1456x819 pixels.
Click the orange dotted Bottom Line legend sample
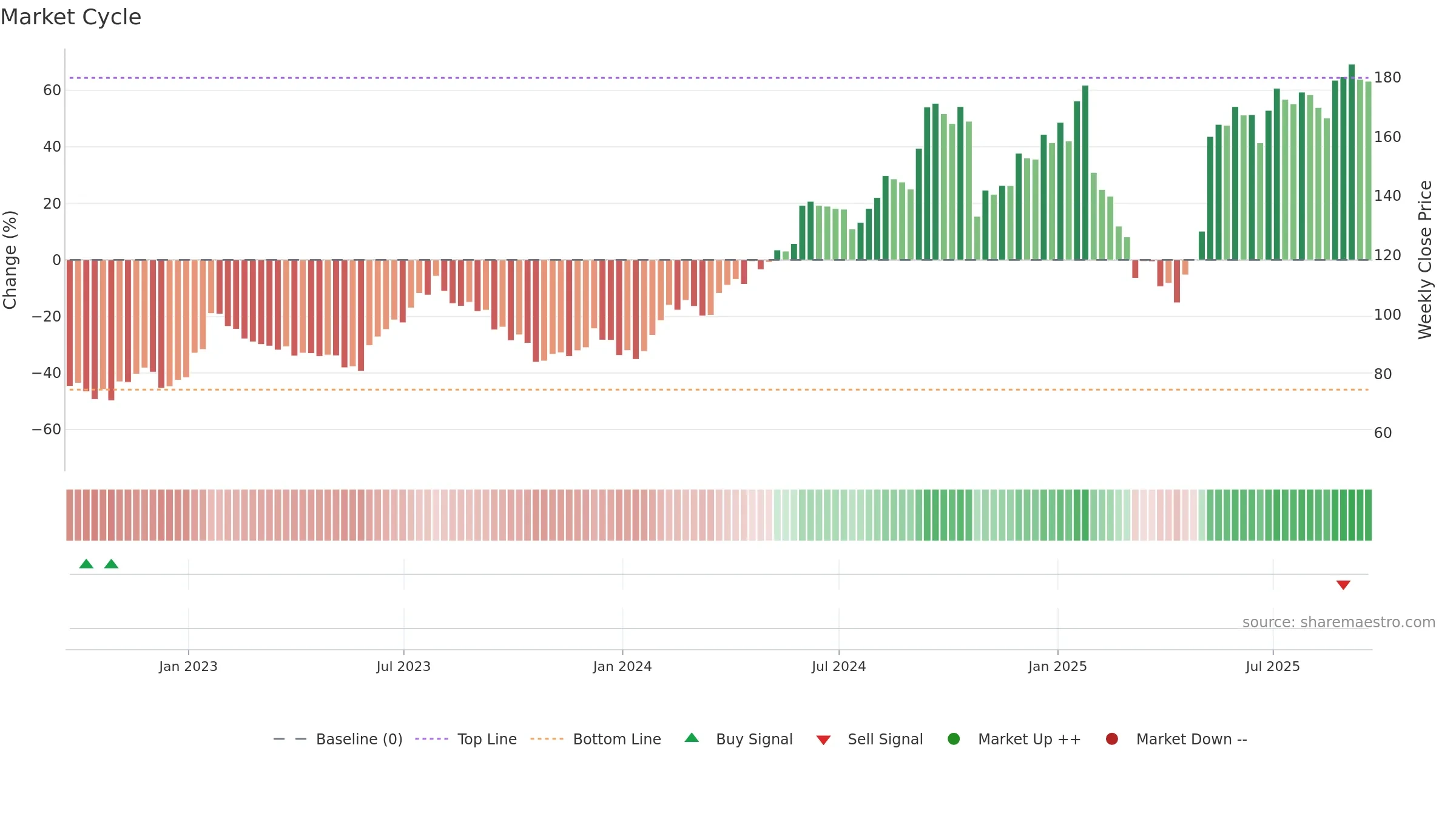547,739
